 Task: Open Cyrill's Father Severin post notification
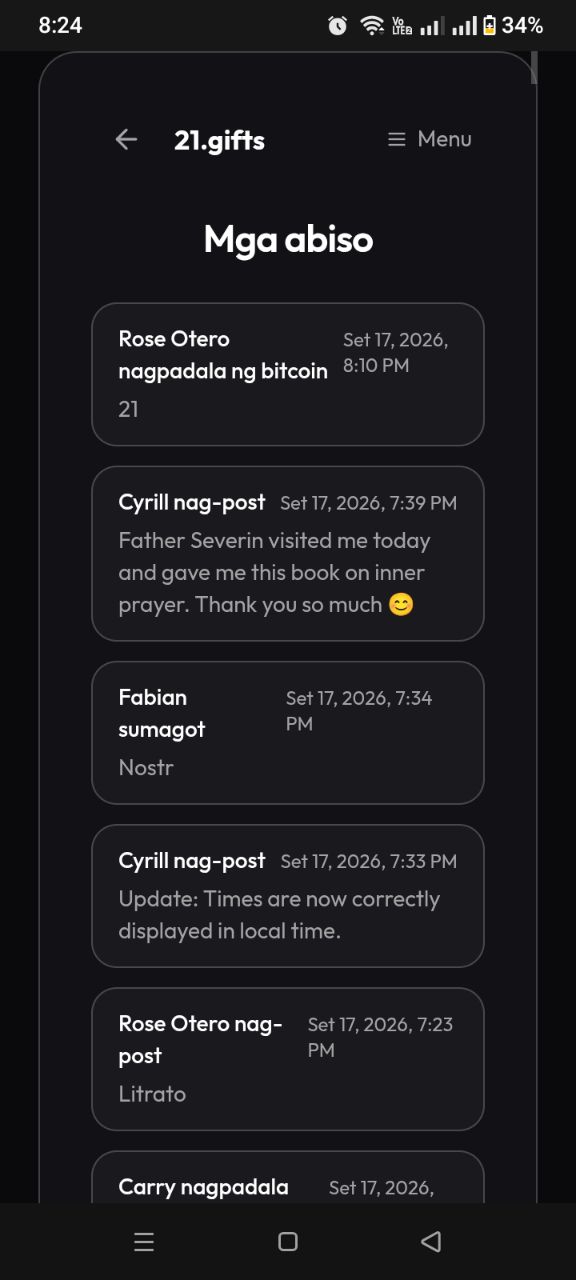click(288, 553)
